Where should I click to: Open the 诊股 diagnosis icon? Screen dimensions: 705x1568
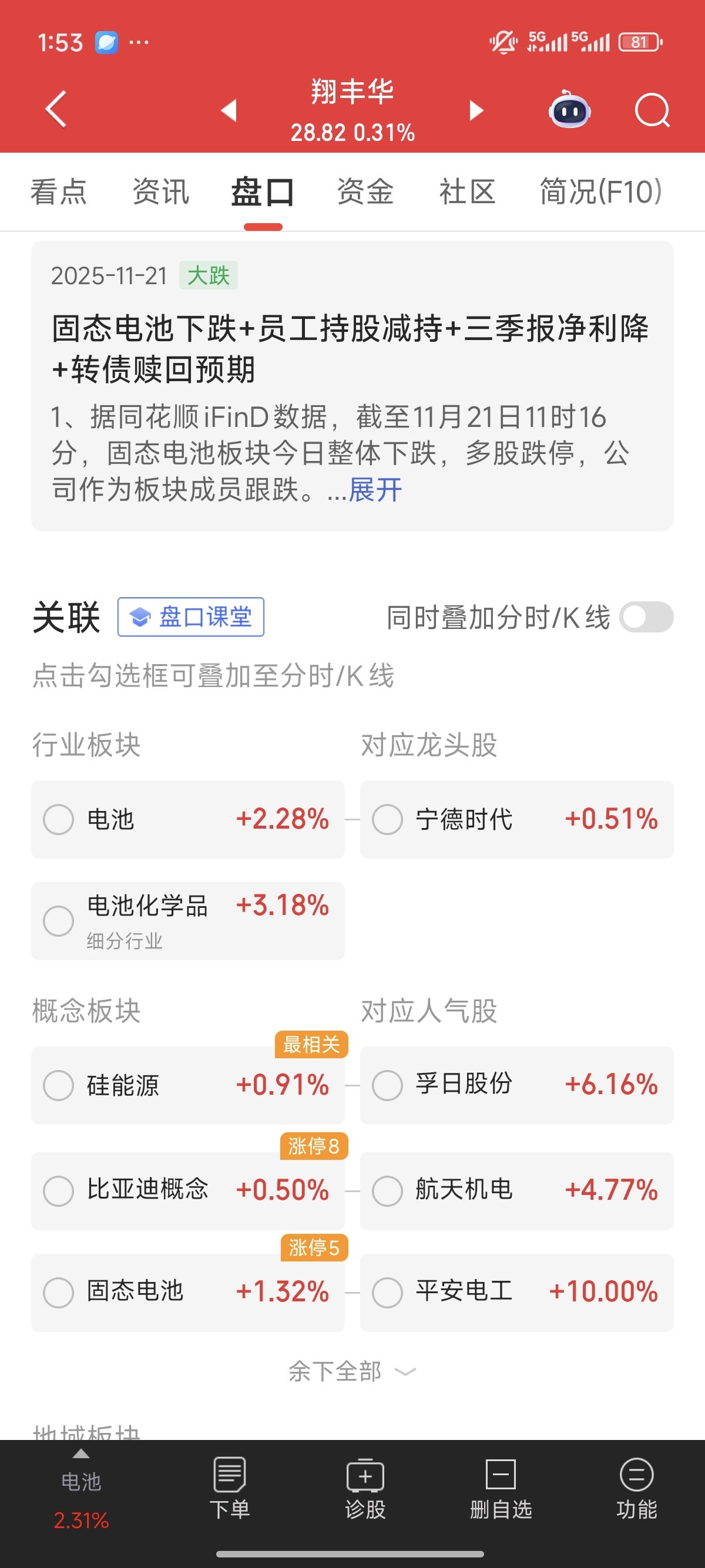coord(365,1488)
